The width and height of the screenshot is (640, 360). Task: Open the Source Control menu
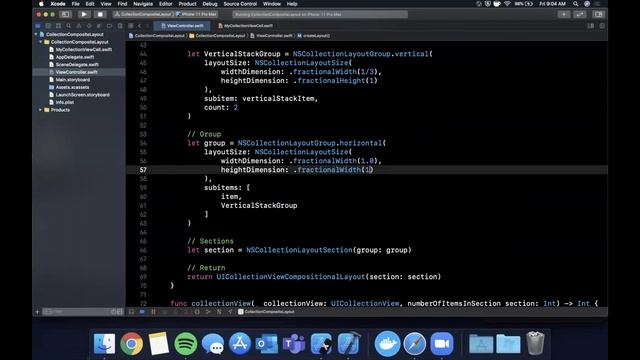240,4
